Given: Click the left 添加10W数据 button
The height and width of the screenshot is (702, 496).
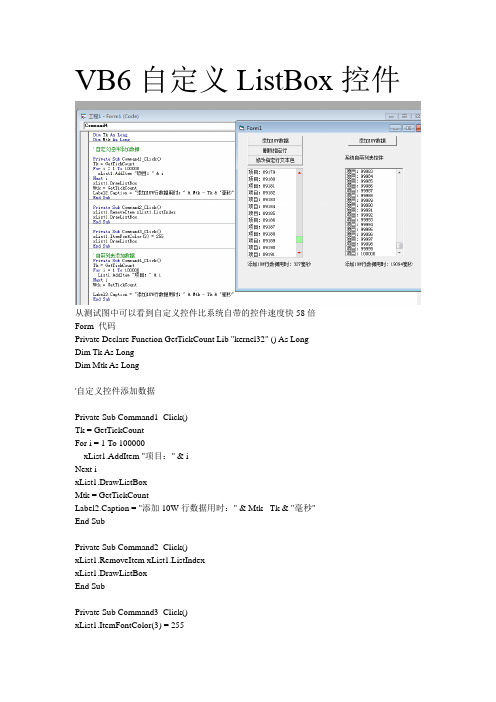Looking at the screenshot, I should pyautogui.click(x=275, y=141).
